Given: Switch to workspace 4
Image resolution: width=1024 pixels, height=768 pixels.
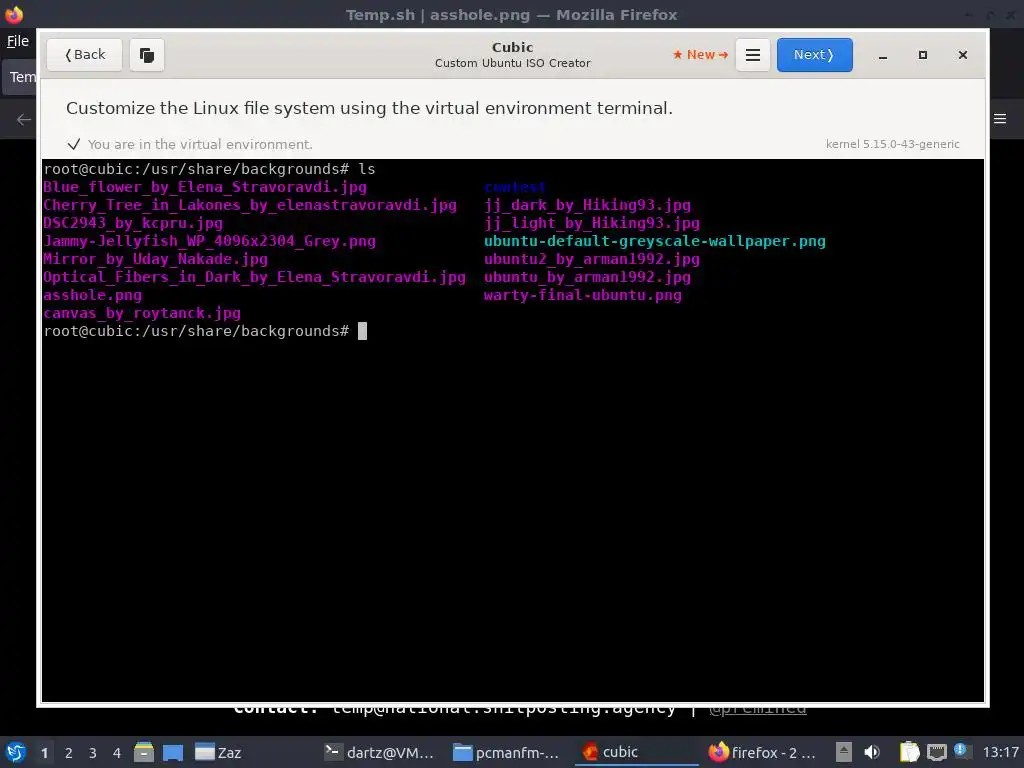Looking at the screenshot, I should [117, 753].
